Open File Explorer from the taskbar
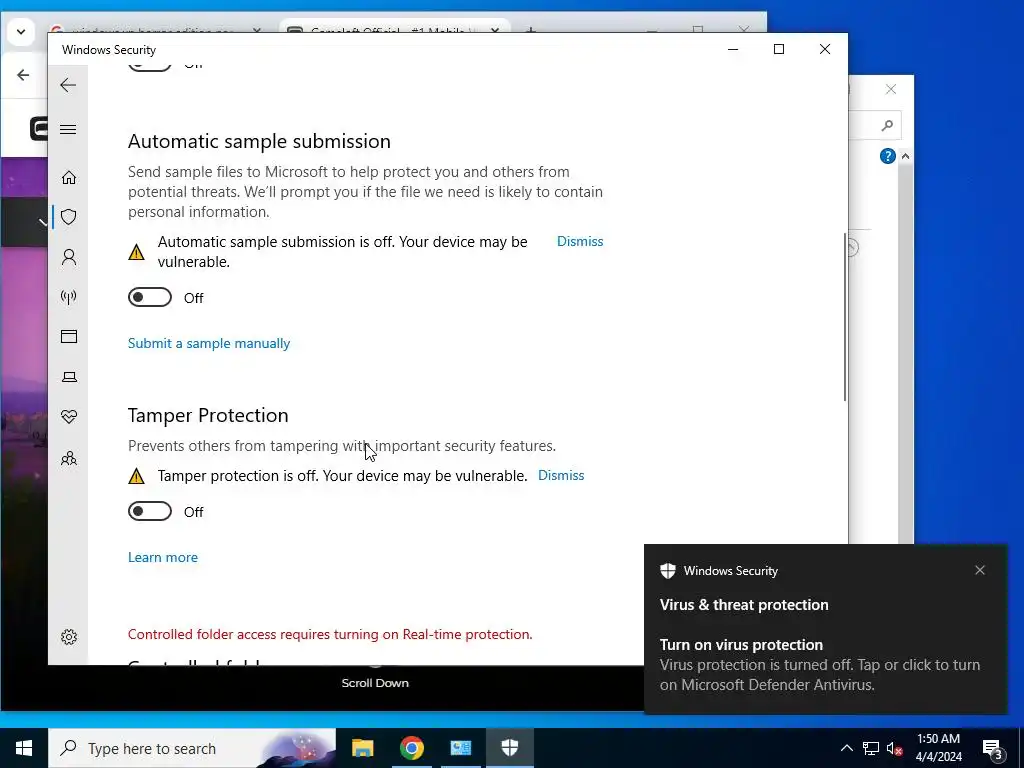 (x=362, y=748)
